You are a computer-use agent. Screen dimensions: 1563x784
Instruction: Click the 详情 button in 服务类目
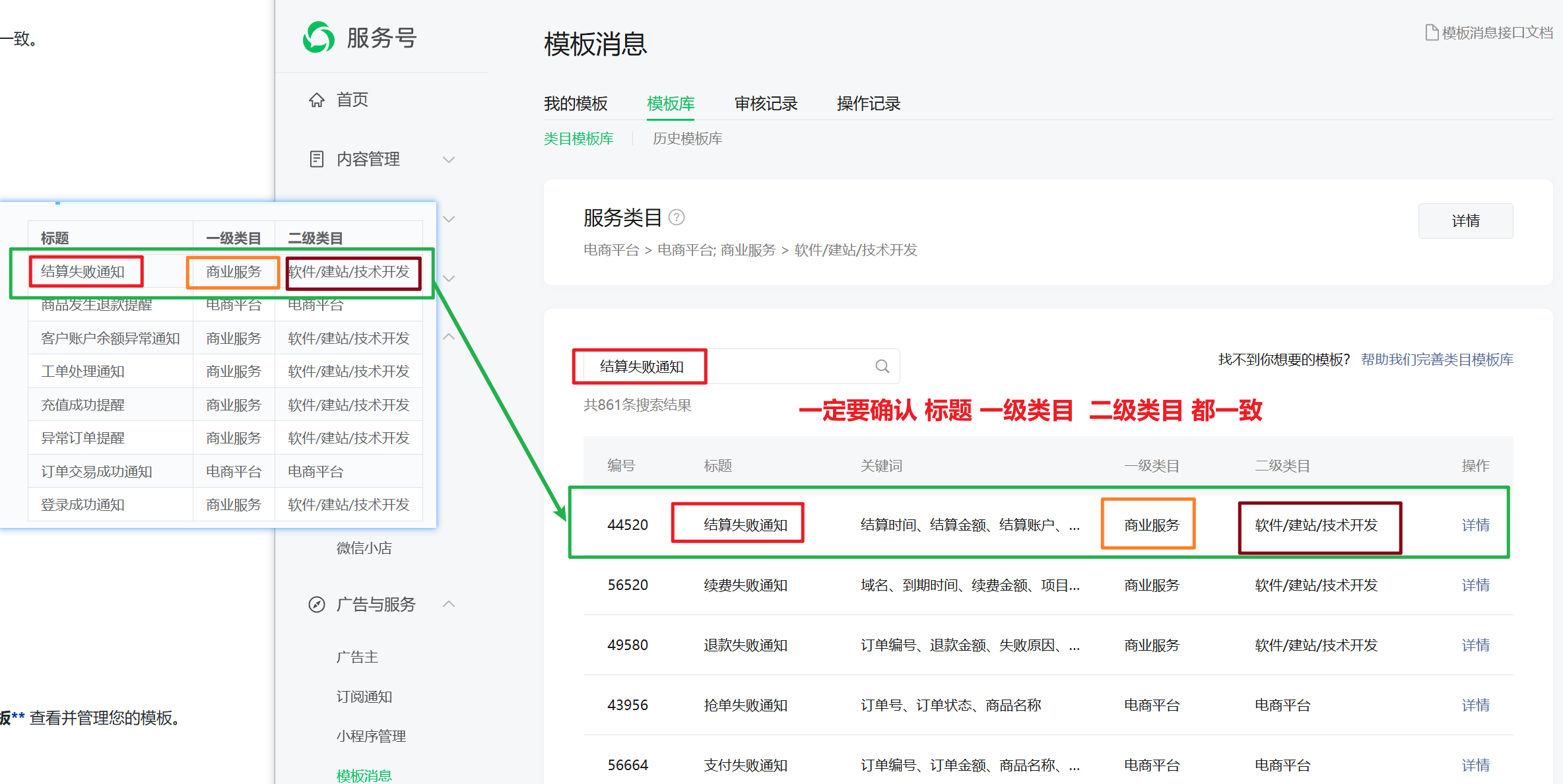coord(1465,221)
